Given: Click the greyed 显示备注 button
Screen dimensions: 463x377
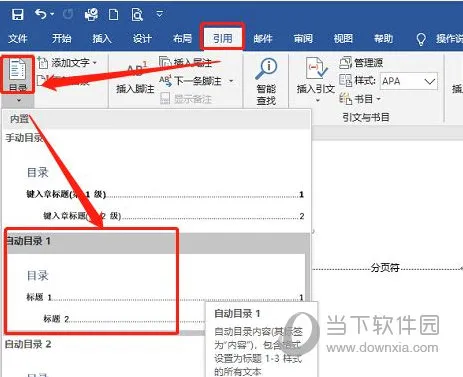Looking at the screenshot, I should pyautogui.click(x=186, y=99).
